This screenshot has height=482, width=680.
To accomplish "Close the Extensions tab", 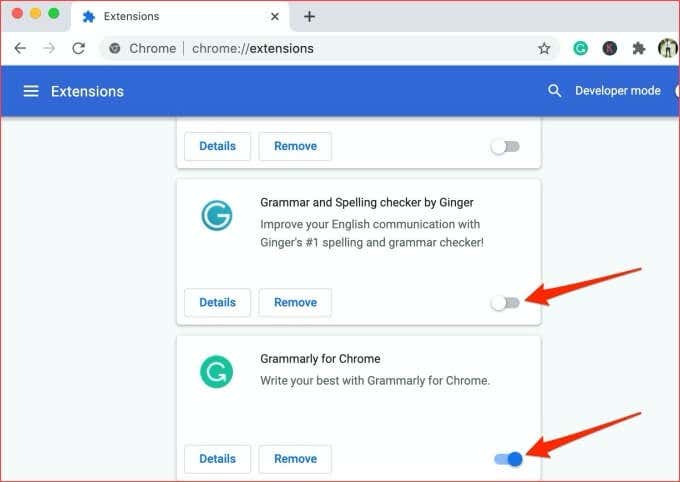I will pos(275,16).
